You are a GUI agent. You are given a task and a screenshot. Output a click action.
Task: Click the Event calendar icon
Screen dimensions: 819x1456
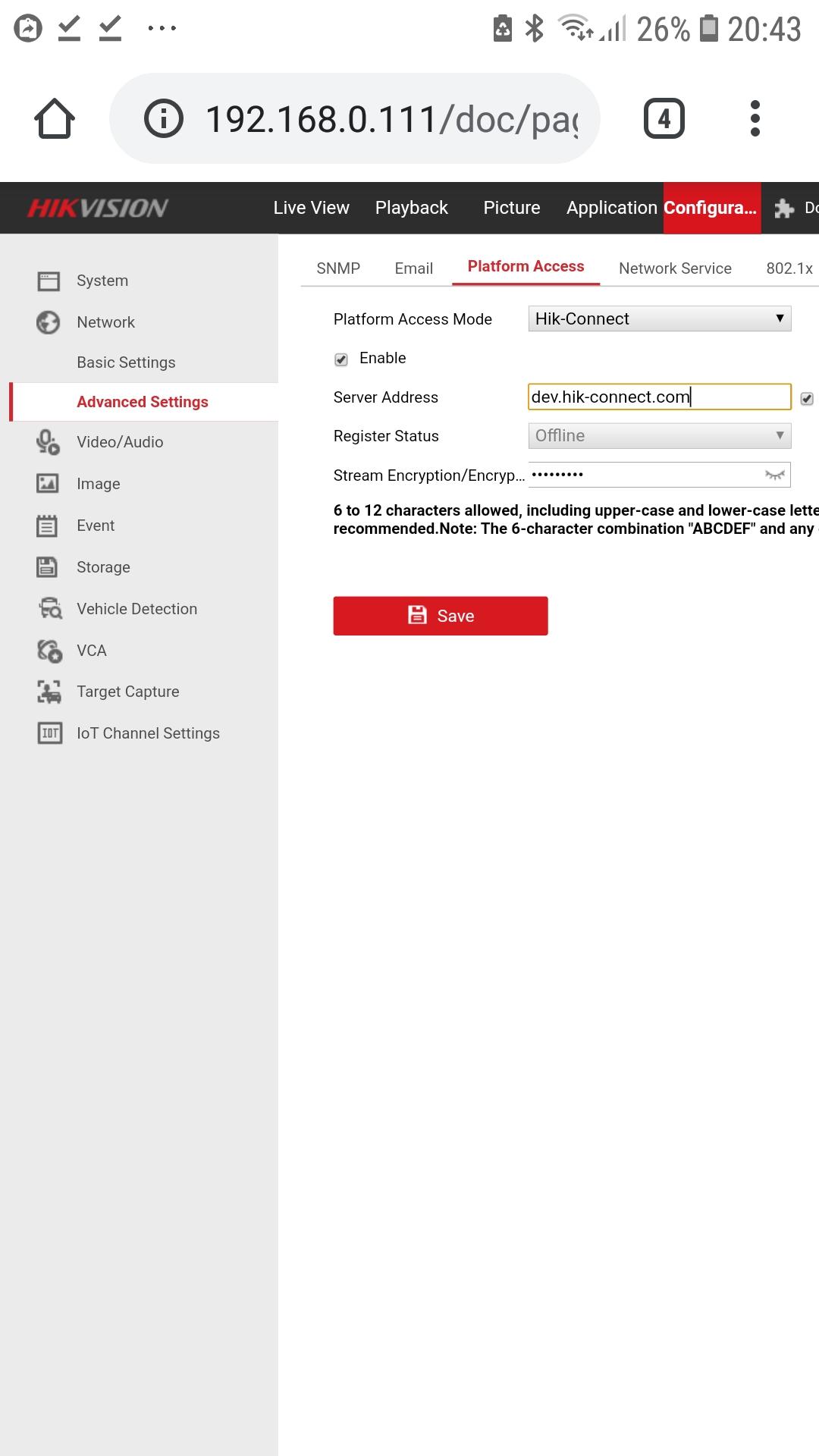click(x=49, y=526)
